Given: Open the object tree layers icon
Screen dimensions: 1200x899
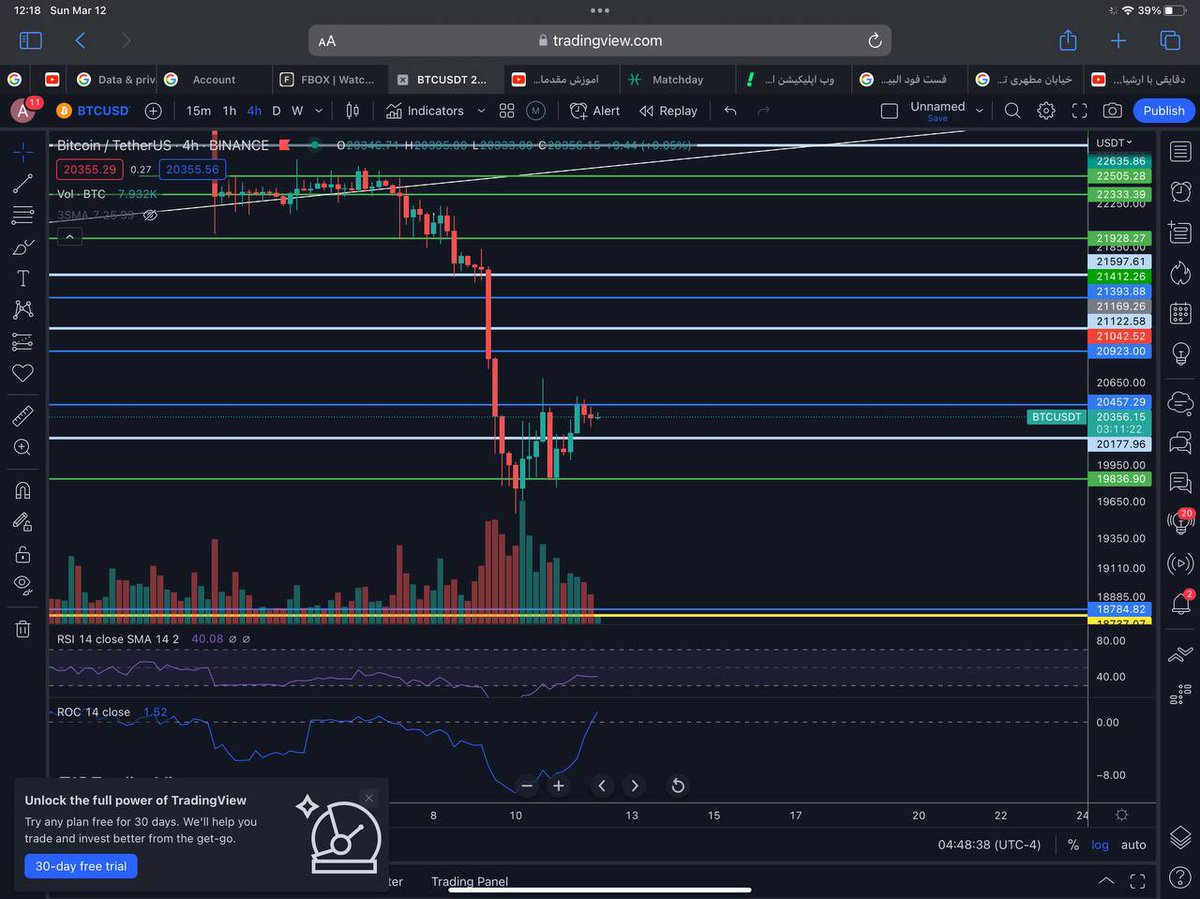Looking at the screenshot, I should pyautogui.click(x=1180, y=837).
